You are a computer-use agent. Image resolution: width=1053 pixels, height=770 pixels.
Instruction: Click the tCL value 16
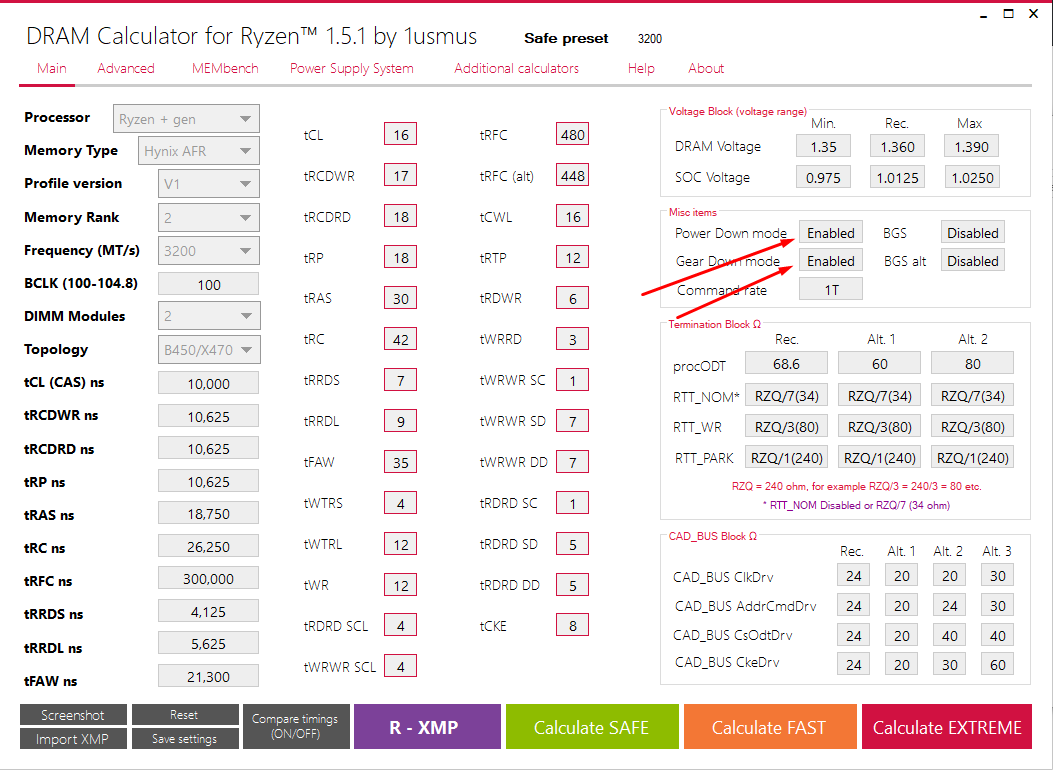[401, 134]
